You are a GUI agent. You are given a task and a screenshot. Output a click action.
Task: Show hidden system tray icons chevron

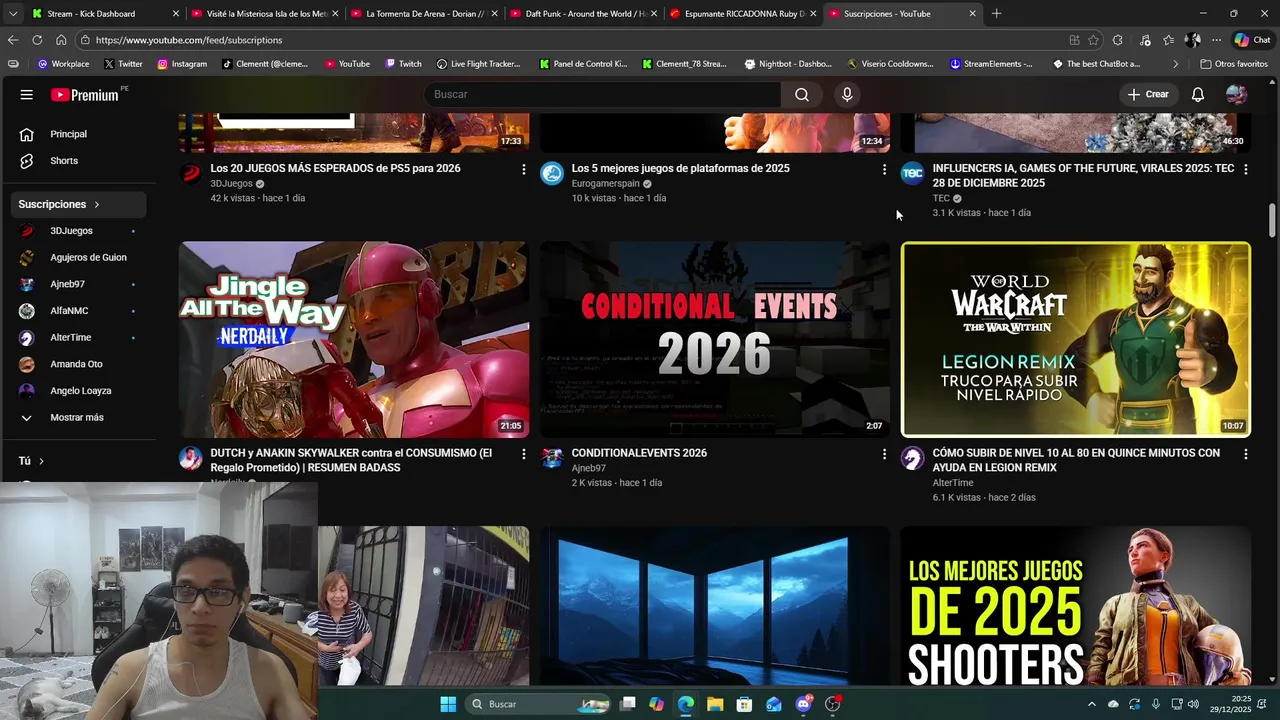coord(1091,704)
